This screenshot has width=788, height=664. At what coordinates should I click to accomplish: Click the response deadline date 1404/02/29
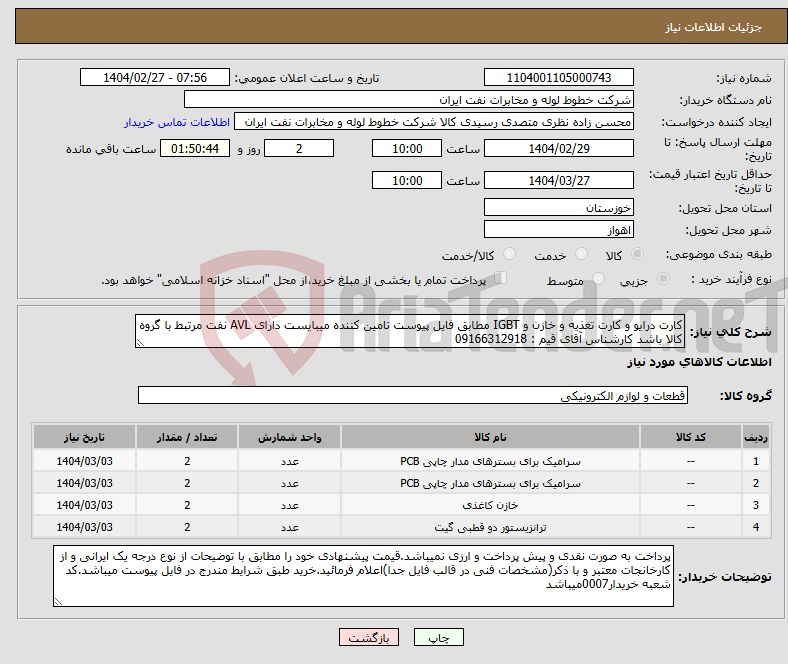tap(558, 148)
